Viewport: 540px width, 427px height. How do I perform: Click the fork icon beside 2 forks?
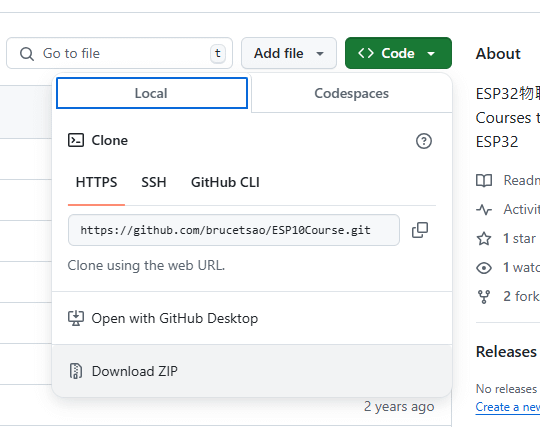pos(484,296)
